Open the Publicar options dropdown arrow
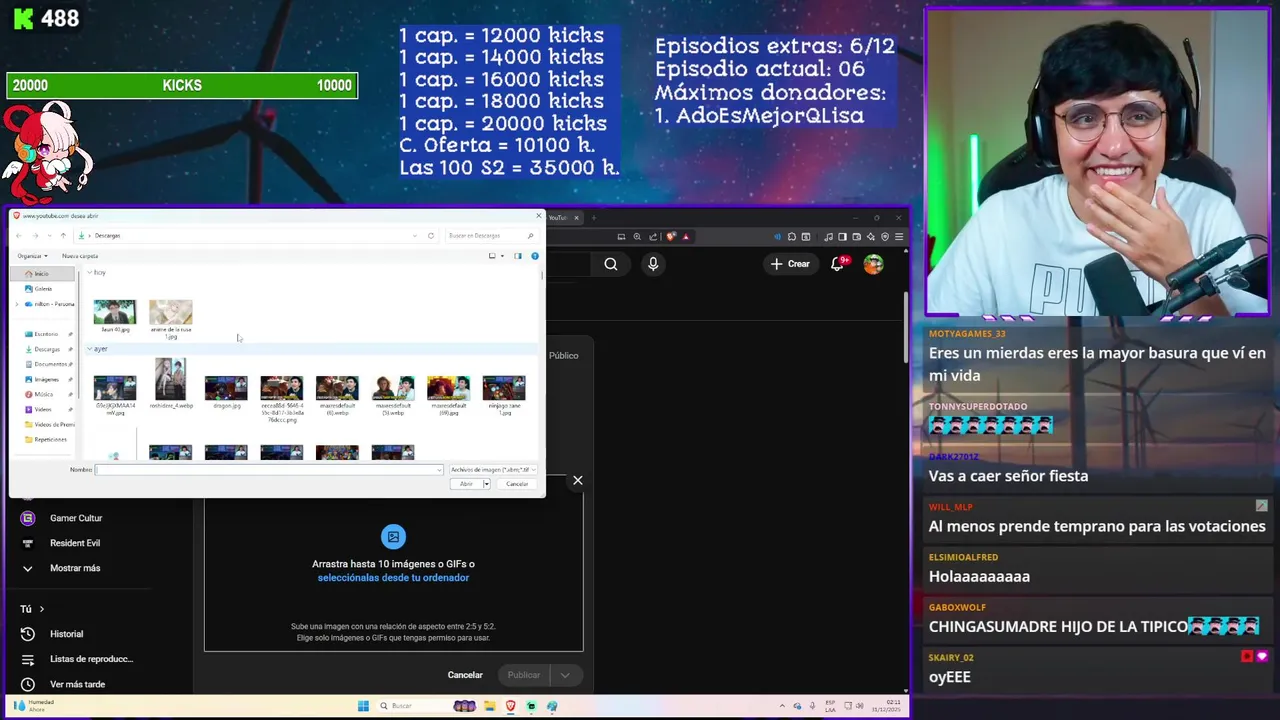1280x720 pixels. click(x=565, y=675)
